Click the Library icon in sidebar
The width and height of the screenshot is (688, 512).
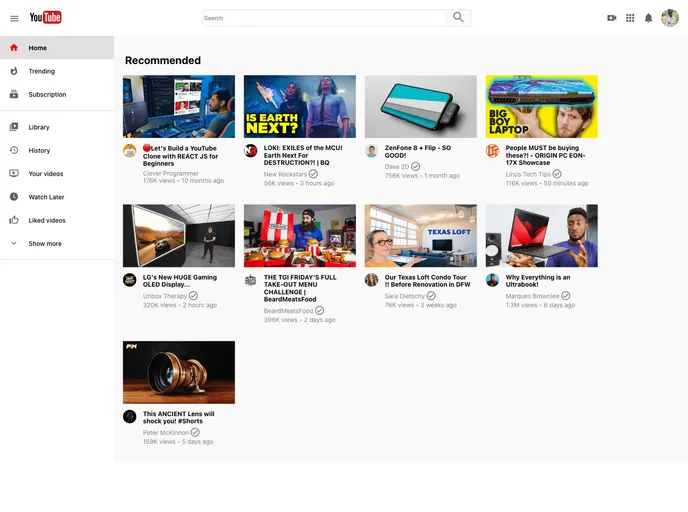click(14, 127)
